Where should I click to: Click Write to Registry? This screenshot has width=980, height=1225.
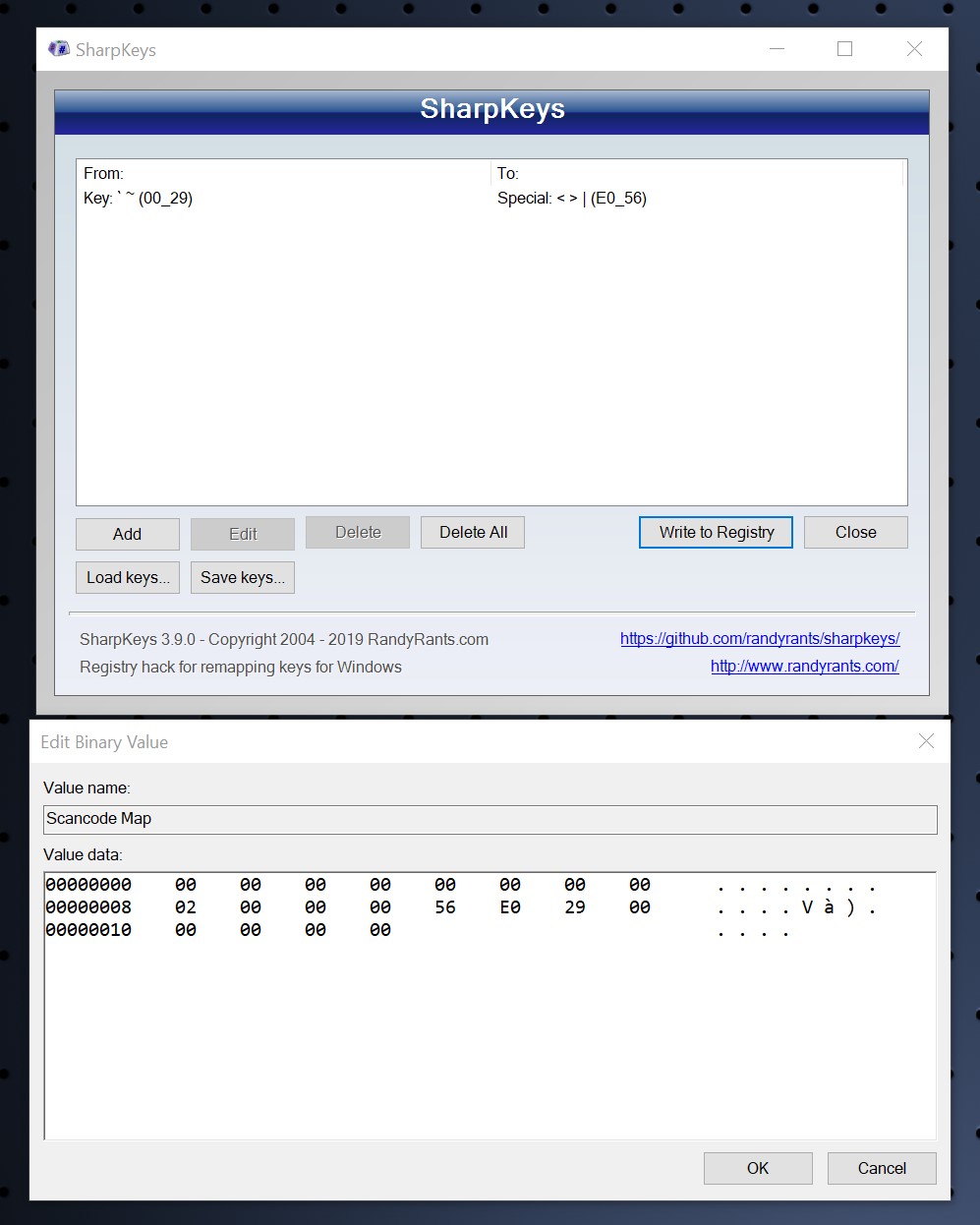tap(715, 532)
